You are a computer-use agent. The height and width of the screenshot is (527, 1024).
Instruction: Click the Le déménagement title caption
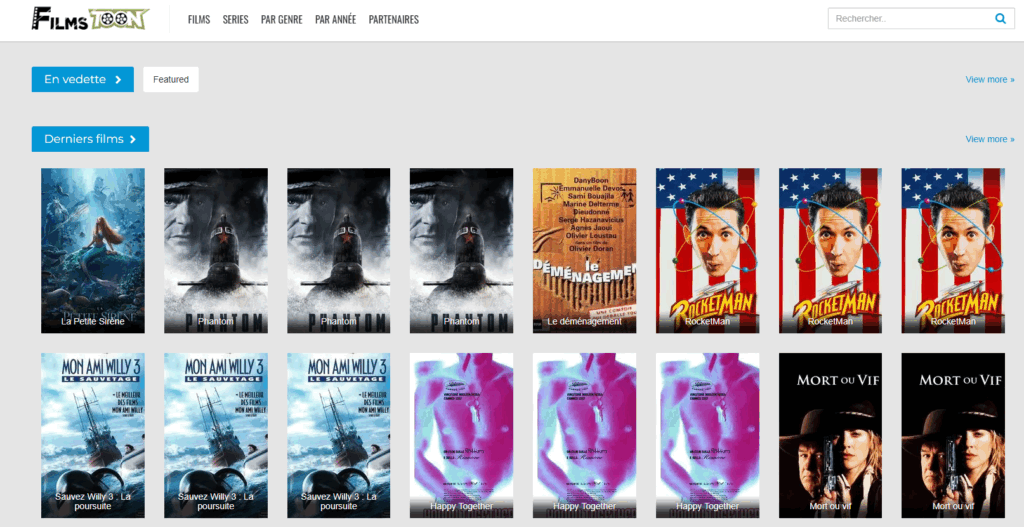click(584, 321)
